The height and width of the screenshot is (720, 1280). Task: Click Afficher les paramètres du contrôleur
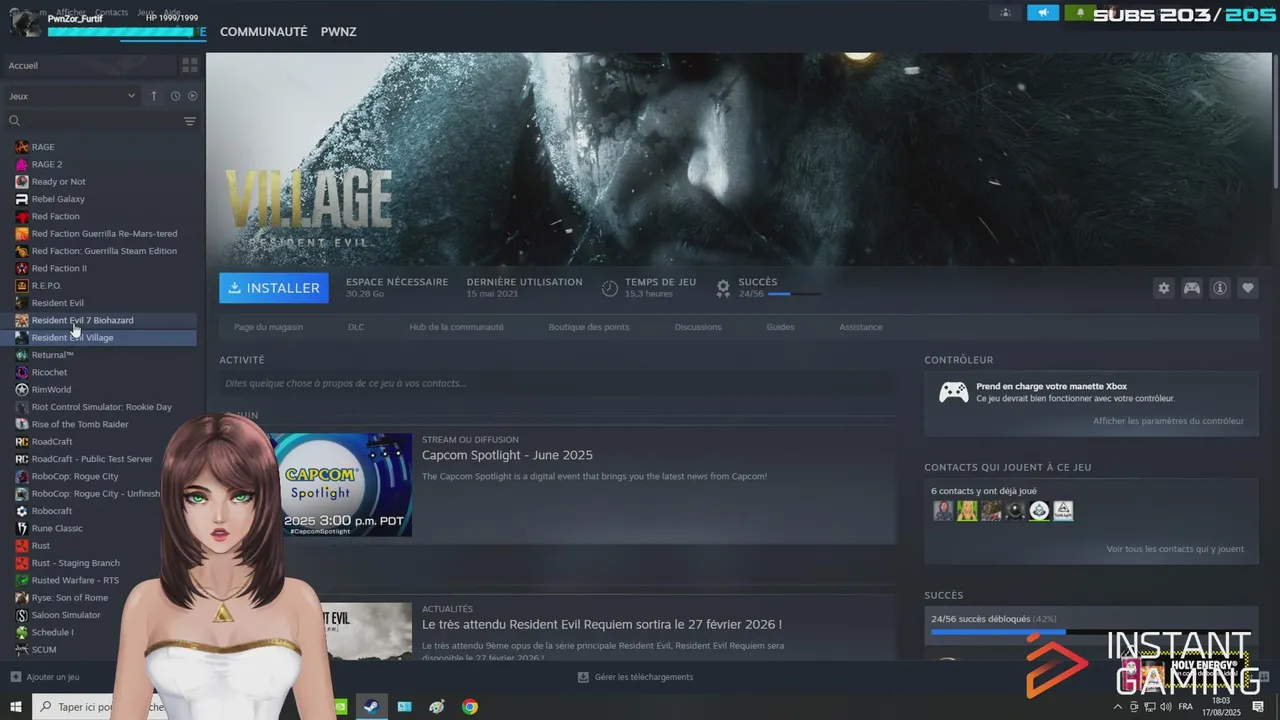click(1168, 421)
